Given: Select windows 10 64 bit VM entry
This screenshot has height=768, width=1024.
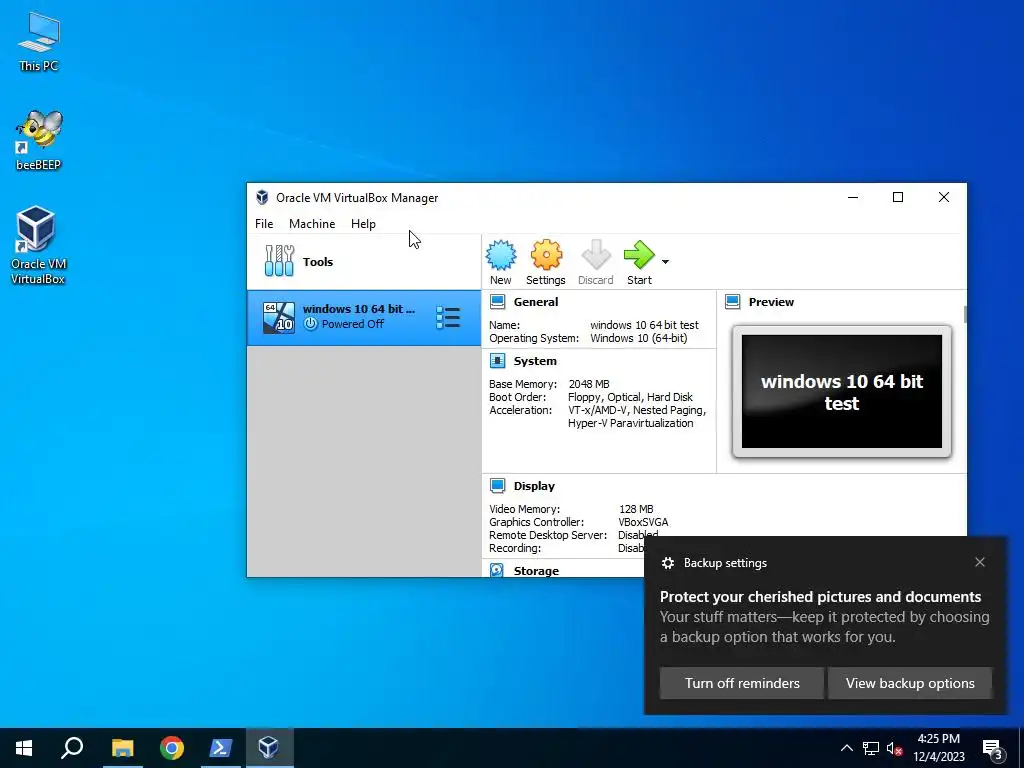Looking at the screenshot, I should [364, 318].
